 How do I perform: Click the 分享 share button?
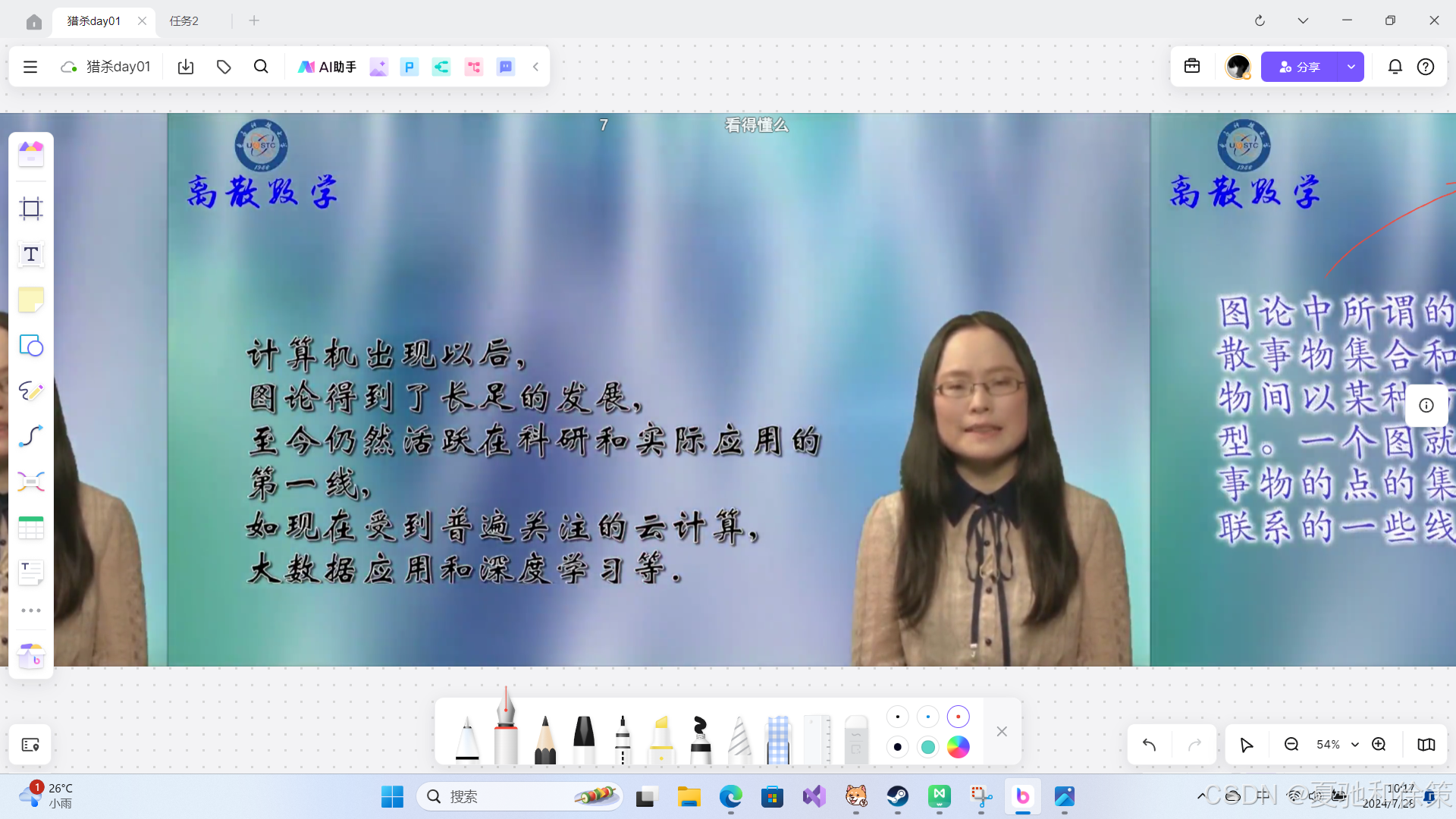(1300, 67)
